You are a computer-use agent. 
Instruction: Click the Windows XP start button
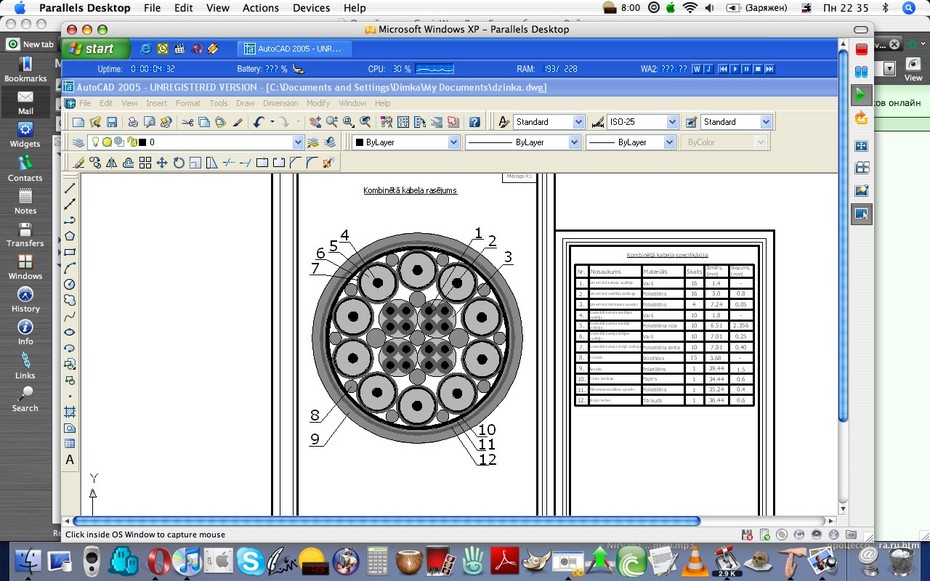[x=97, y=49]
